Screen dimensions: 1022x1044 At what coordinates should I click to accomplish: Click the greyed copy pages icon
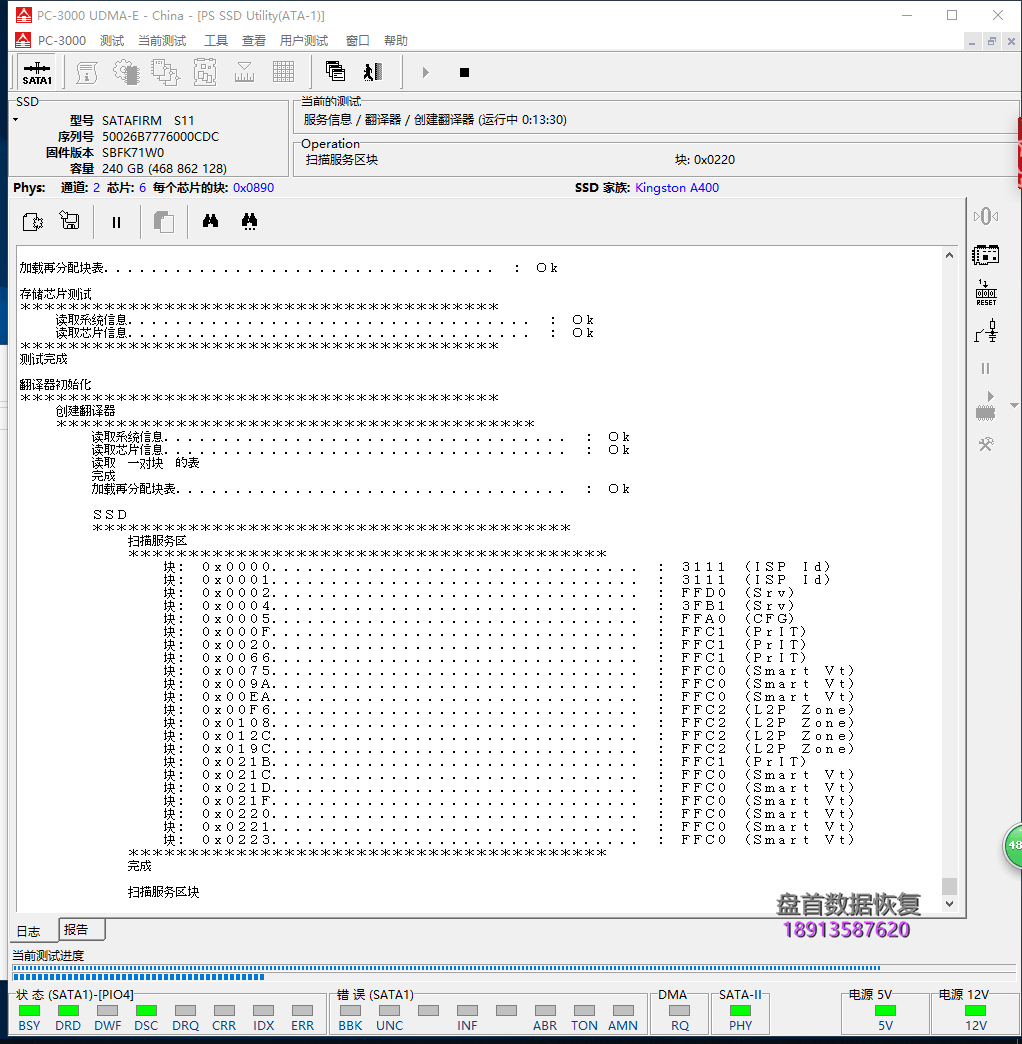pos(164,222)
